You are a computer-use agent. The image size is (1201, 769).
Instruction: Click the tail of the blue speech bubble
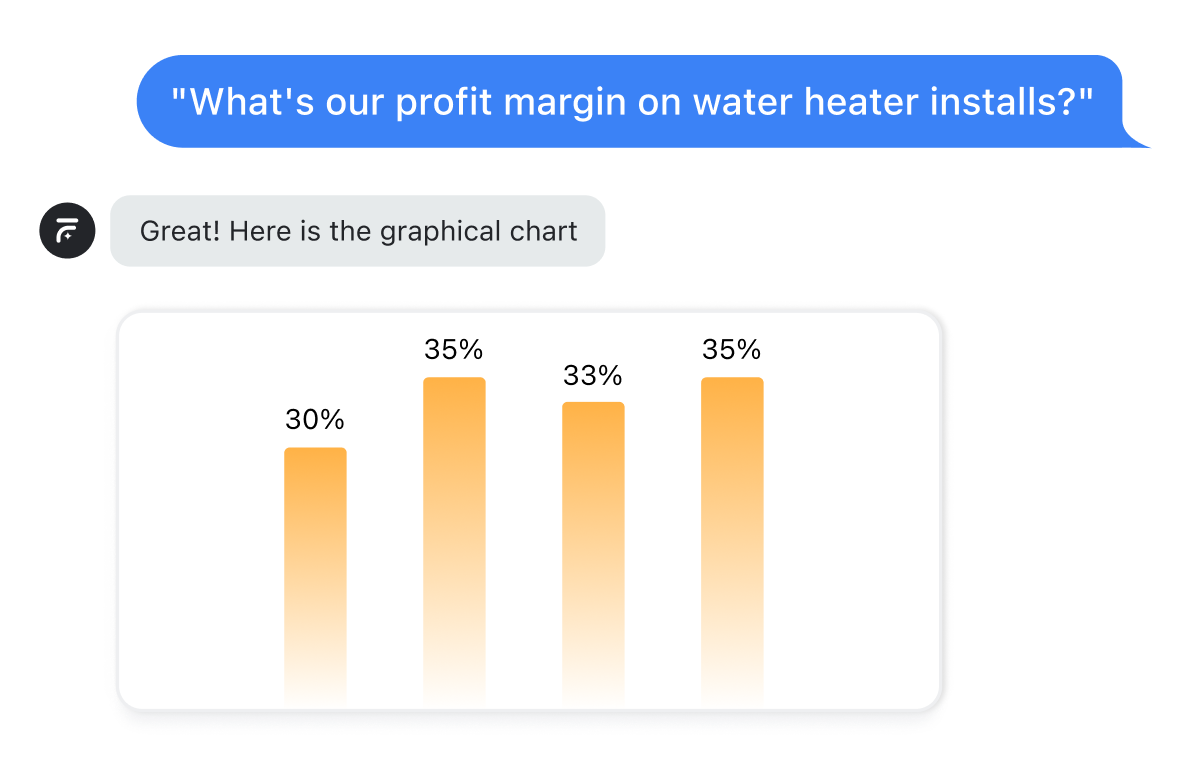1136,138
